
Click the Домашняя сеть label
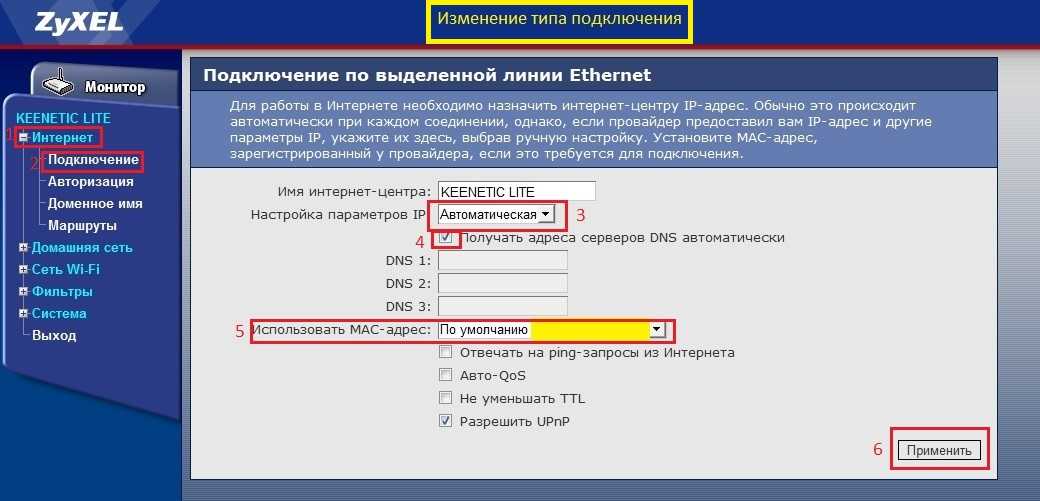82,248
